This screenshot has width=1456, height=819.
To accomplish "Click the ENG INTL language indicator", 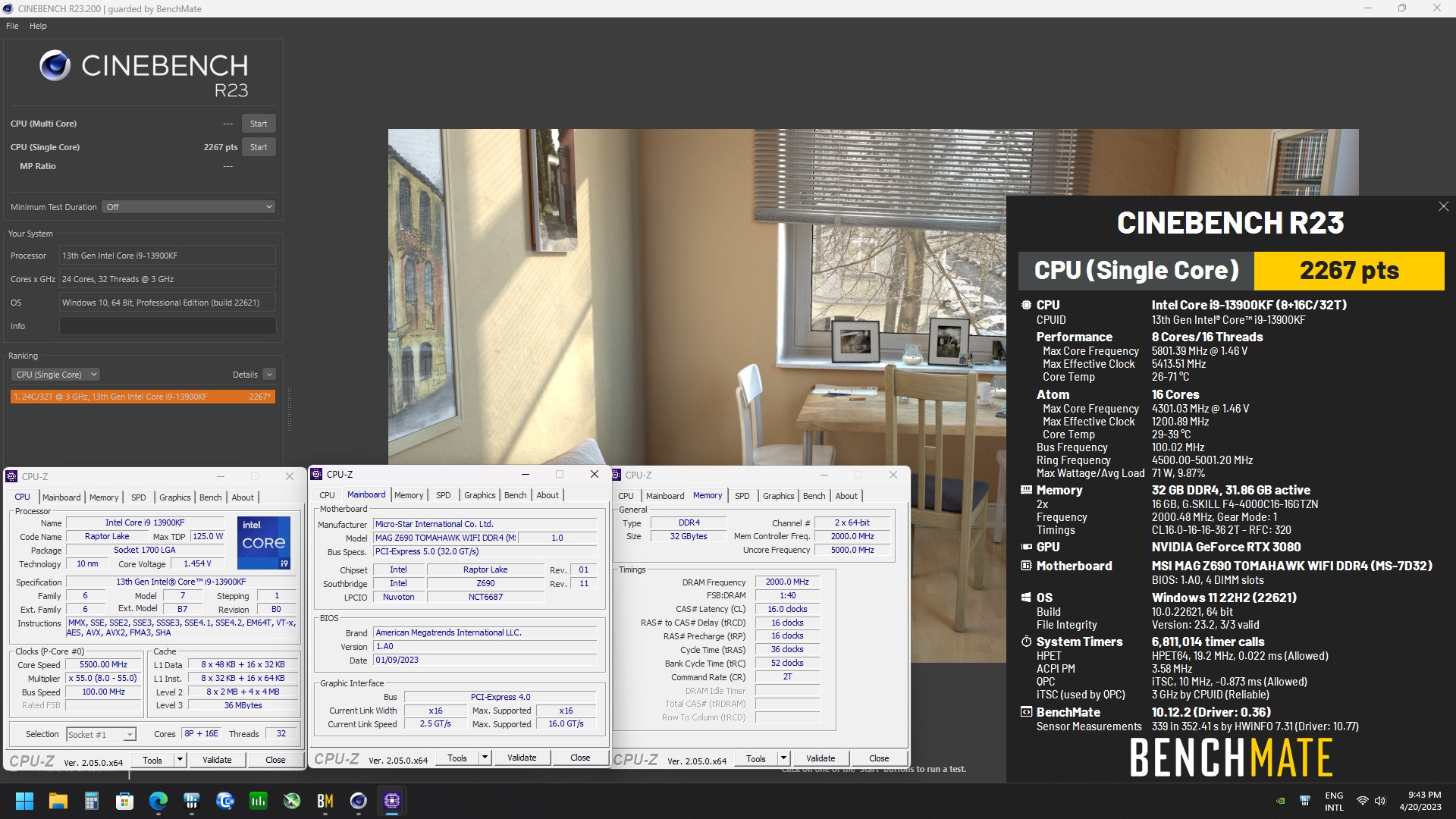I will (x=1334, y=801).
